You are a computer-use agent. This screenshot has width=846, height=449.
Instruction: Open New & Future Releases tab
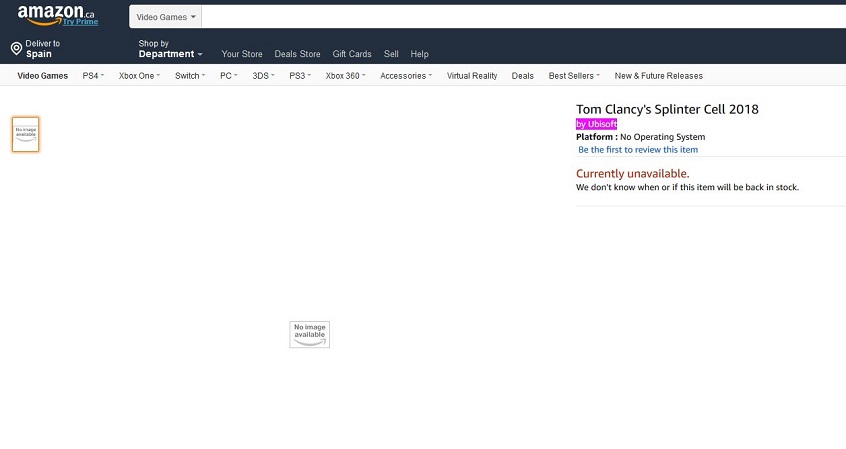pos(658,76)
